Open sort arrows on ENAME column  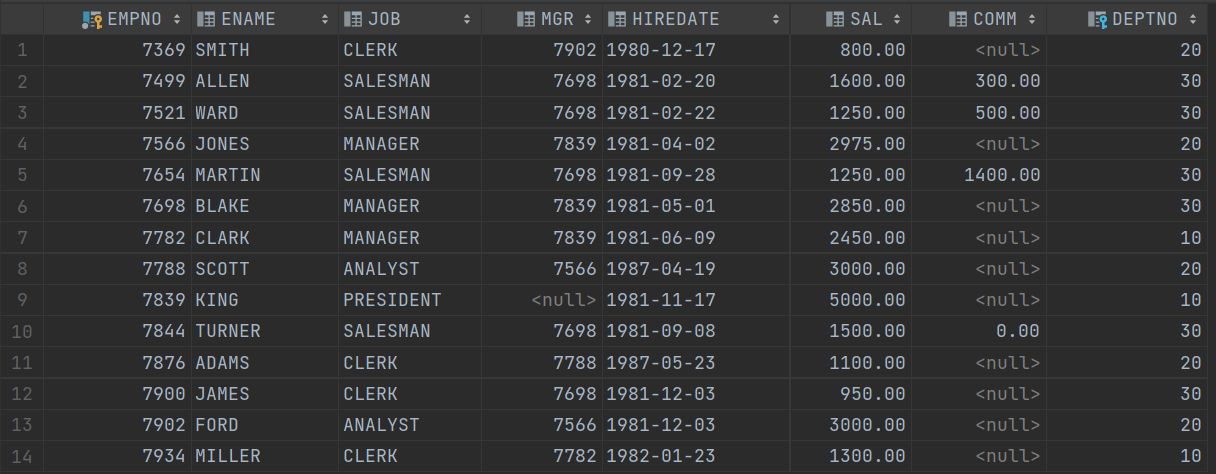(x=325, y=19)
